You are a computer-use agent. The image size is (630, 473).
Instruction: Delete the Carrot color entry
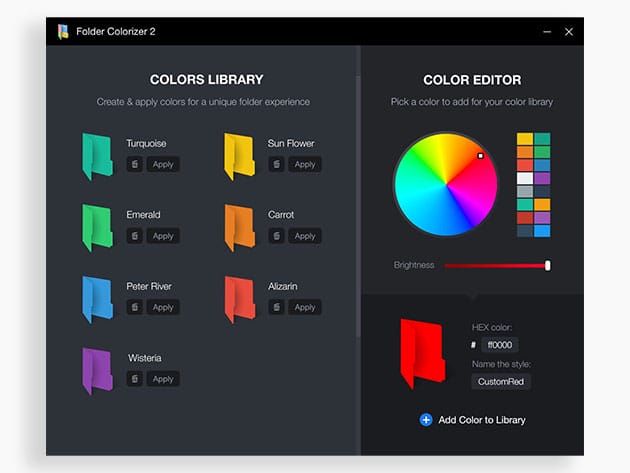276,236
